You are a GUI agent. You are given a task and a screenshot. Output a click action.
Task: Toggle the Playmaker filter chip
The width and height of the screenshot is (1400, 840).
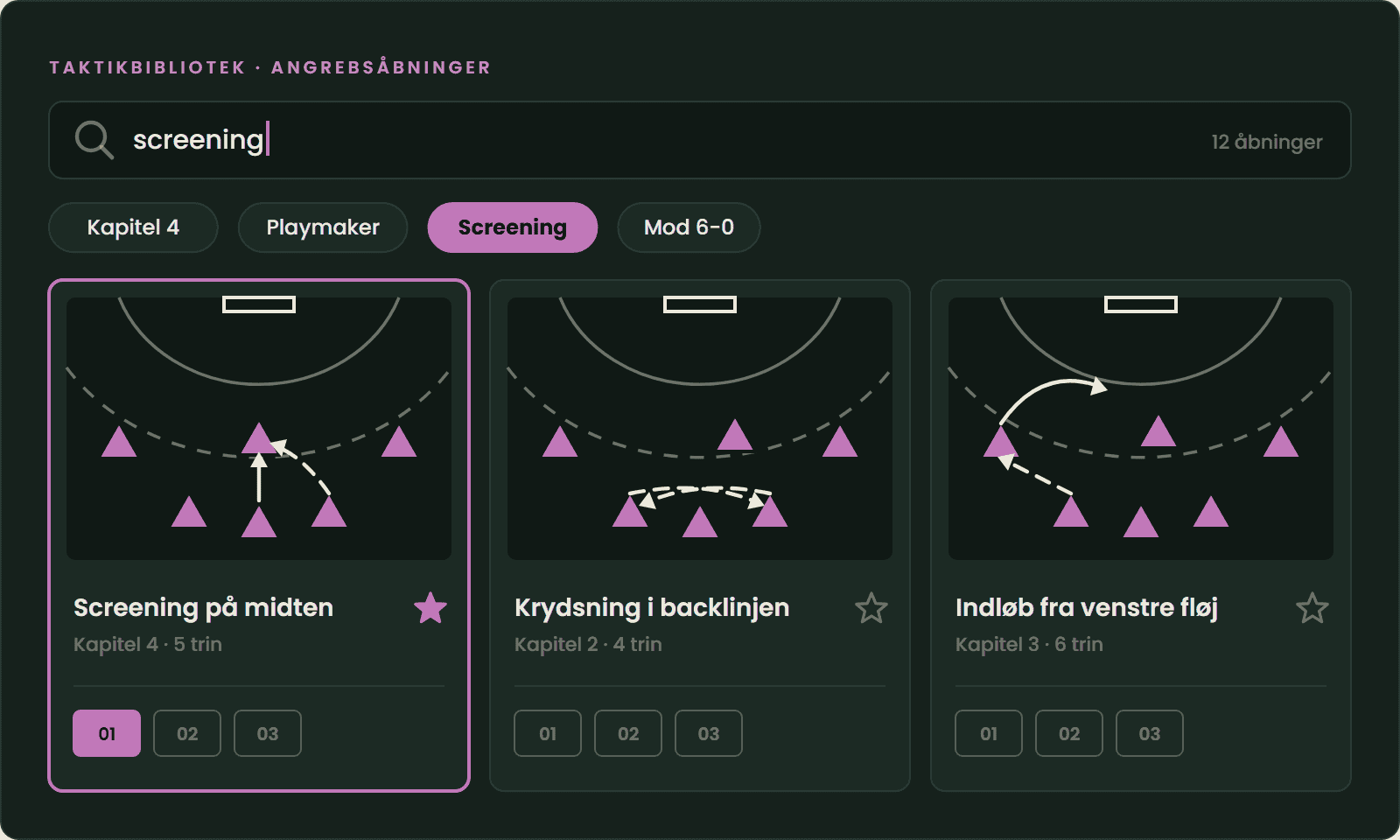pyautogui.click(x=323, y=227)
